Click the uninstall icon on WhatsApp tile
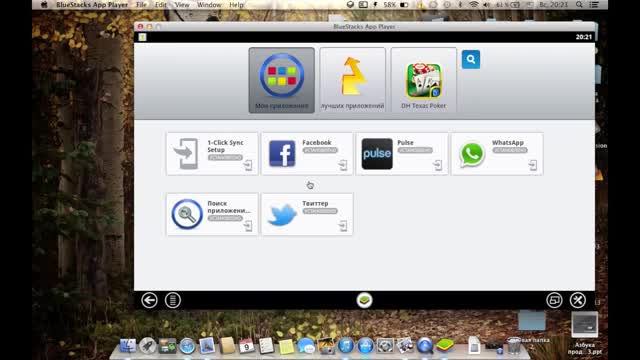This screenshot has height=360, width=640. (533, 165)
